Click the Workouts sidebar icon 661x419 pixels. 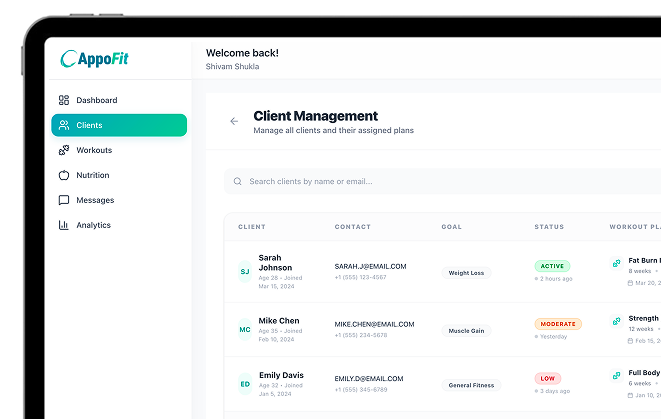[64, 150]
